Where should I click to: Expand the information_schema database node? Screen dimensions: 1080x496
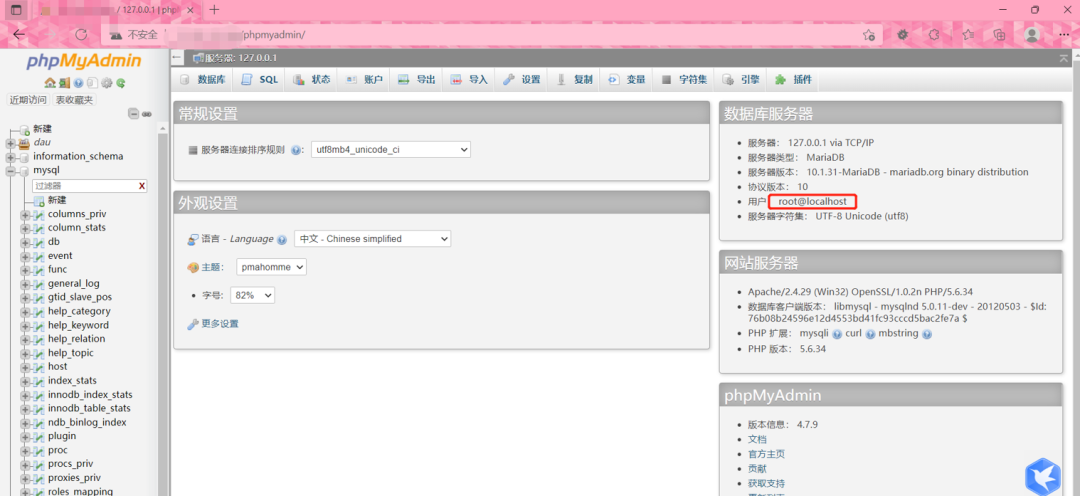[10, 156]
